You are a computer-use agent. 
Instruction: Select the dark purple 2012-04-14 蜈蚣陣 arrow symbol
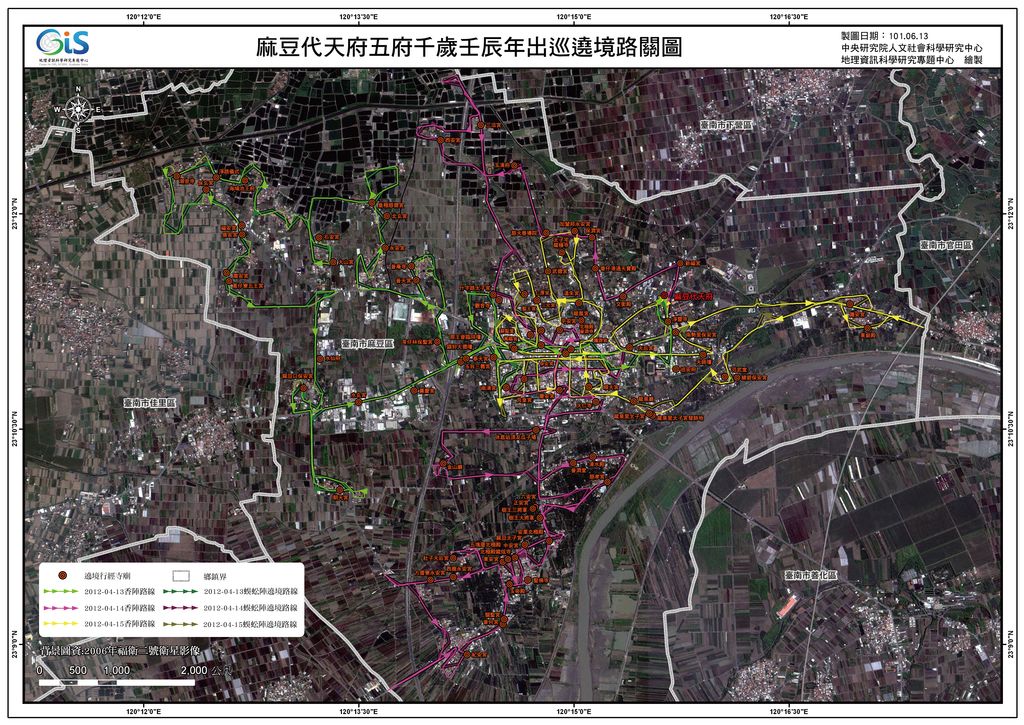[180, 607]
